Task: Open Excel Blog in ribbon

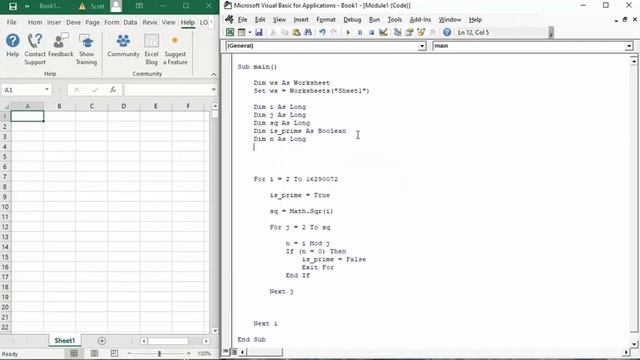Action: pyautogui.click(x=151, y=49)
